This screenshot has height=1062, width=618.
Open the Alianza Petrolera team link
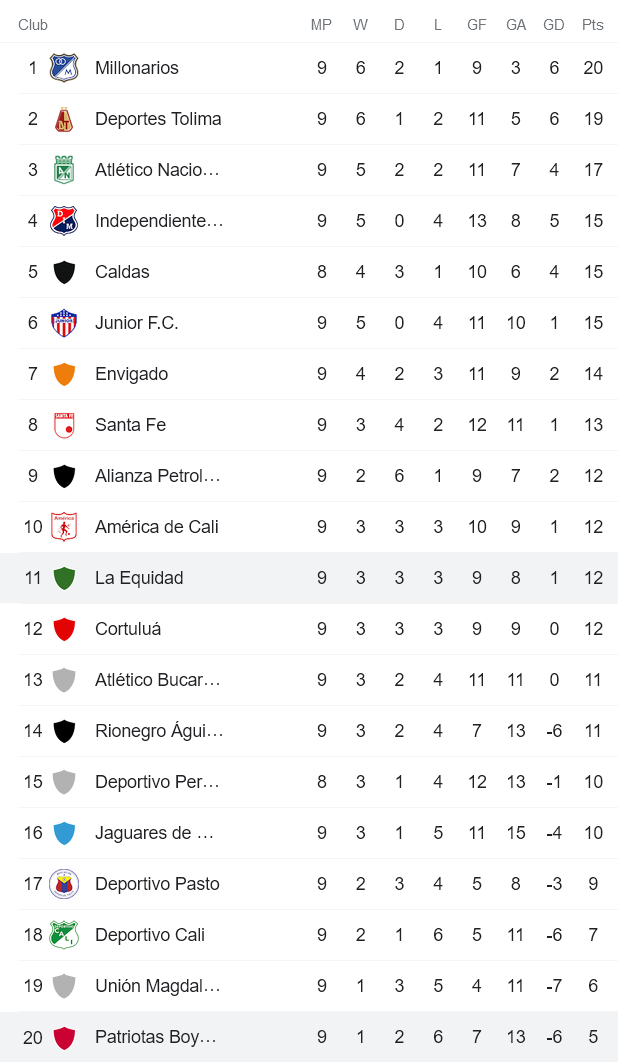point(157,476)
